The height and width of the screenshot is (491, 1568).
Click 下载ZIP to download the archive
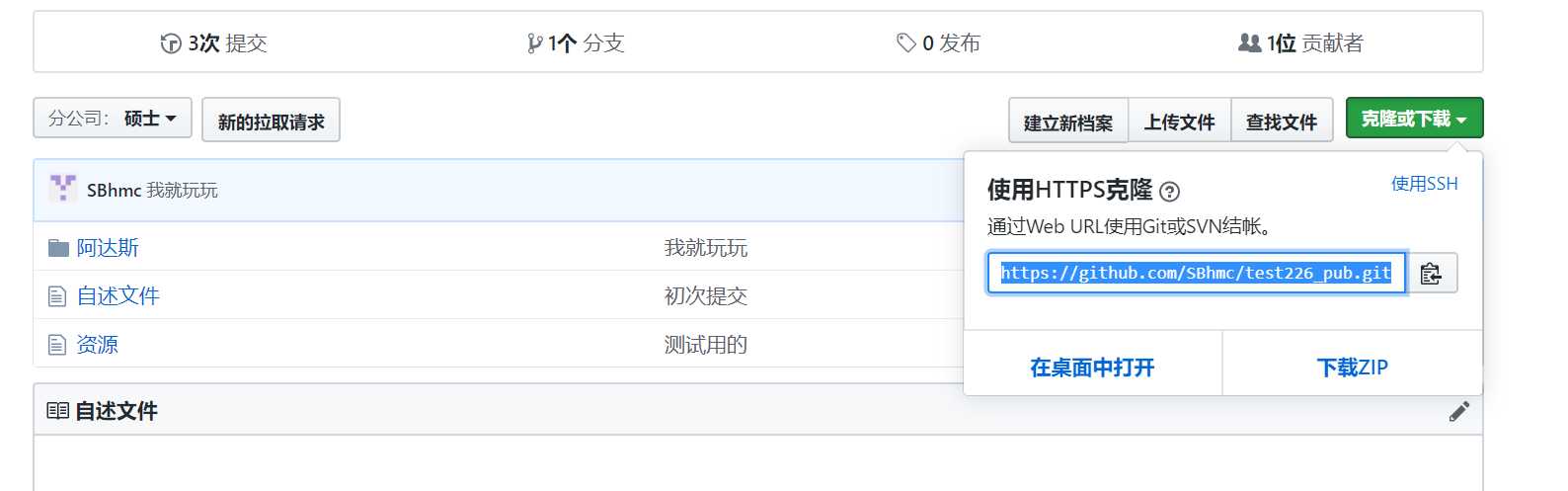coord(1353,368)
